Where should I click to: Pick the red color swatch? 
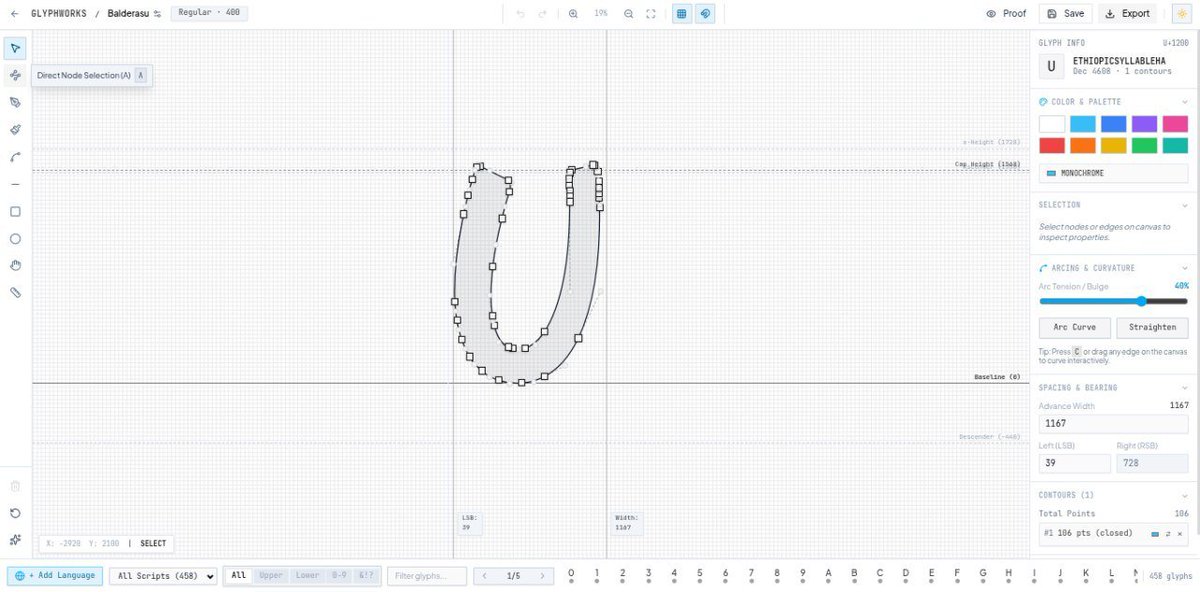click(x=1052, y=146)
